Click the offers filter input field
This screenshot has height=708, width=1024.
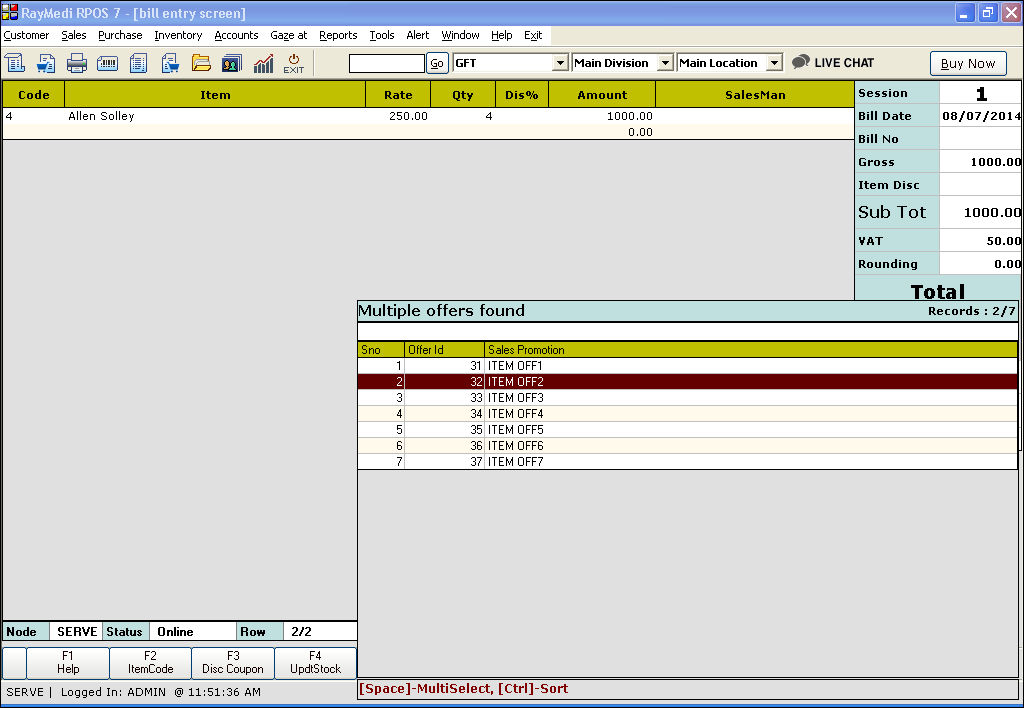point(688,331)
